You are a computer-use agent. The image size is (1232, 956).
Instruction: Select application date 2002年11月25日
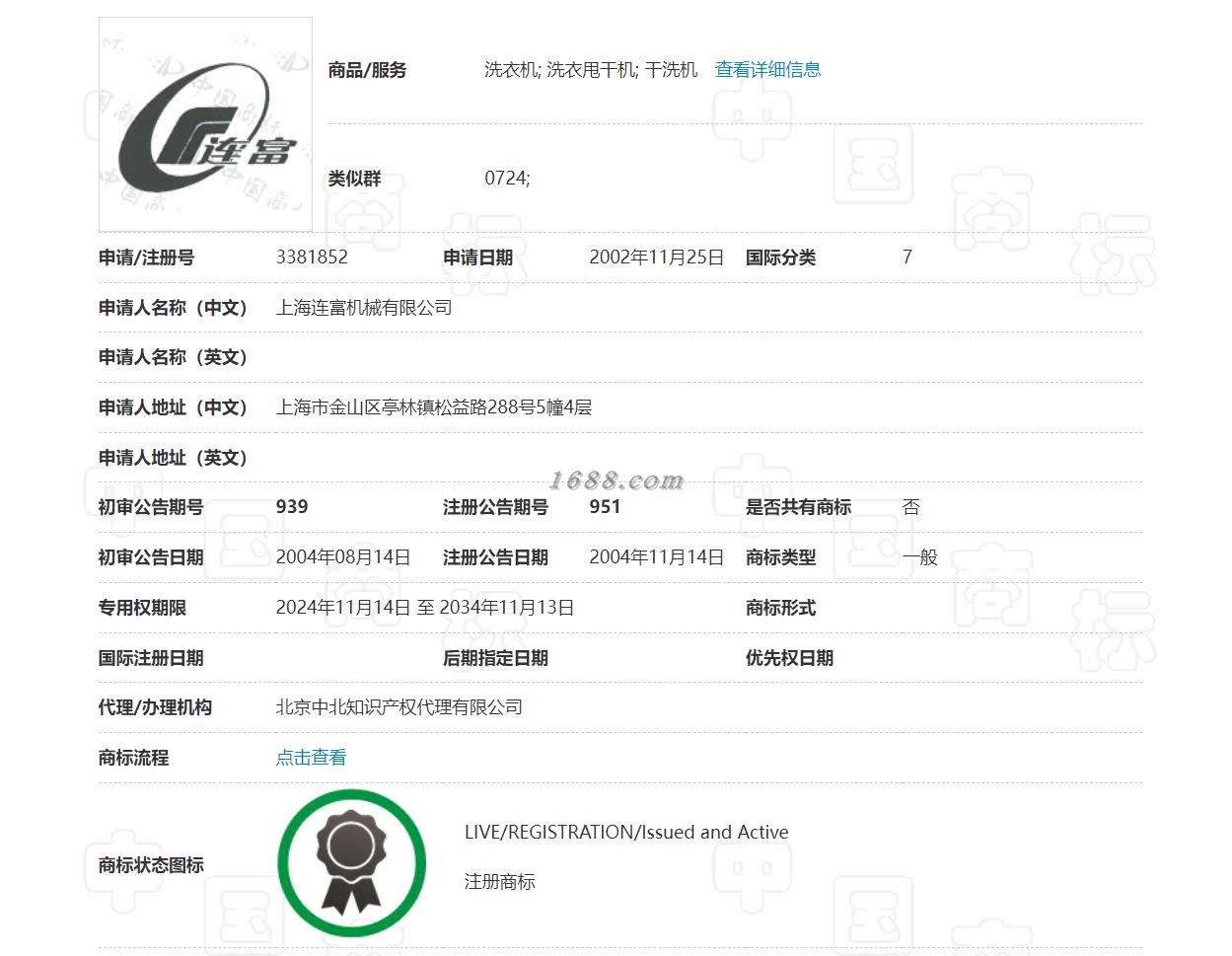(x=656, y=257)
